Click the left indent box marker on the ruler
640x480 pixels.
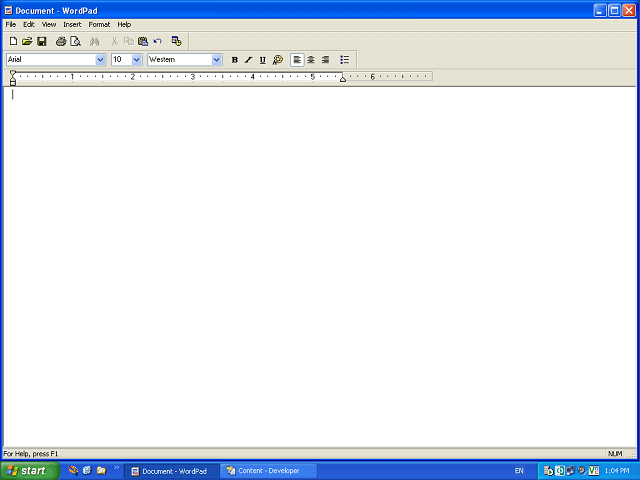pyautogui.click(x=13, y=83)
